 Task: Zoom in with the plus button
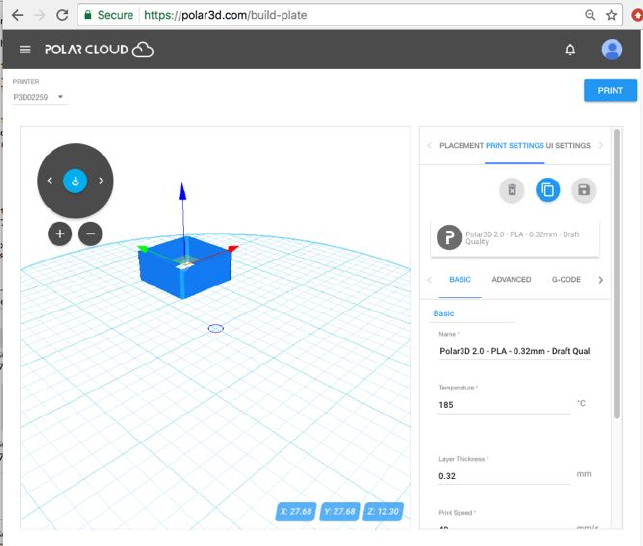click(x=60, y=233)
